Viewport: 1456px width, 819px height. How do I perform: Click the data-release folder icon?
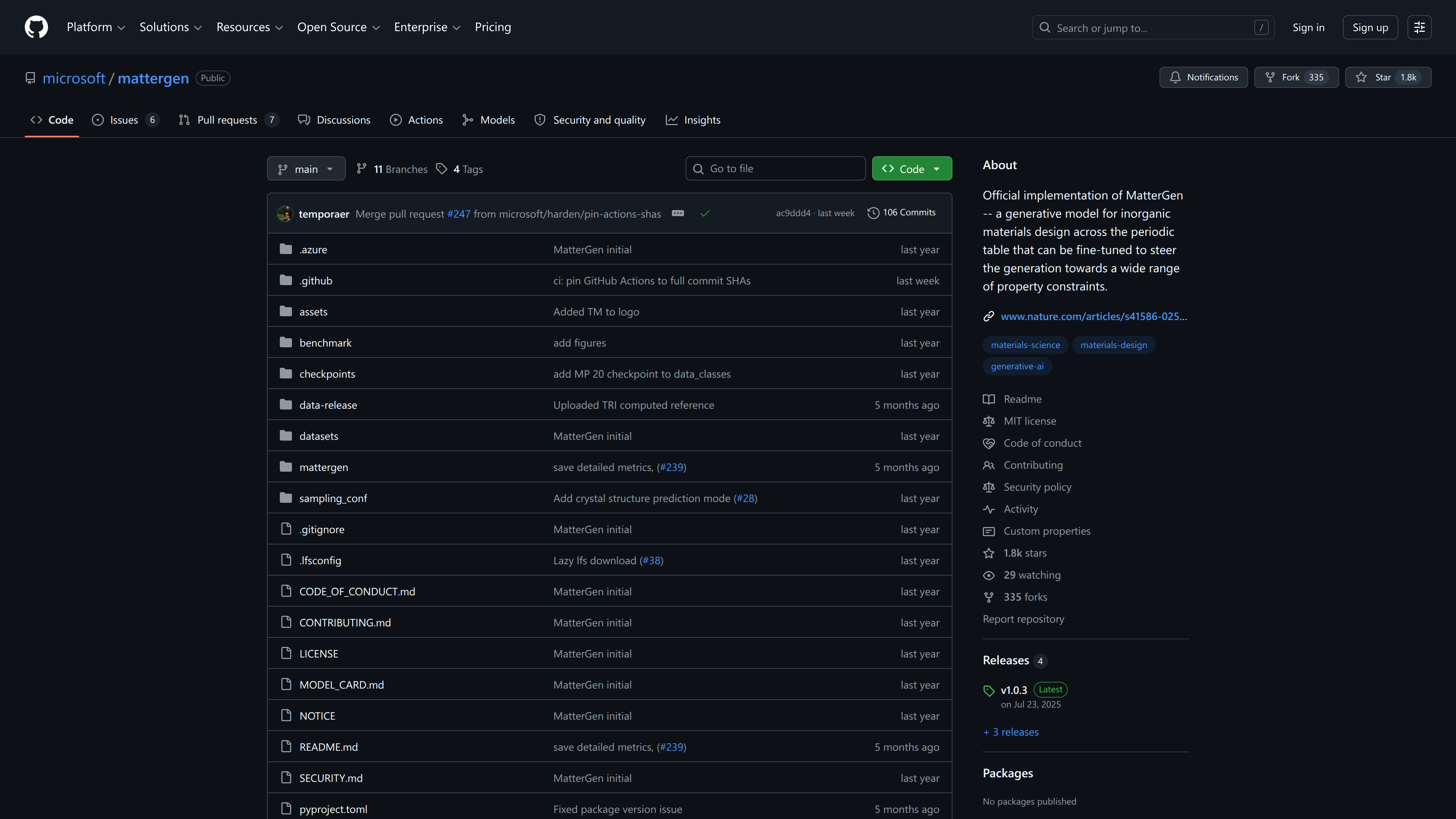click(x=286, y=405)
